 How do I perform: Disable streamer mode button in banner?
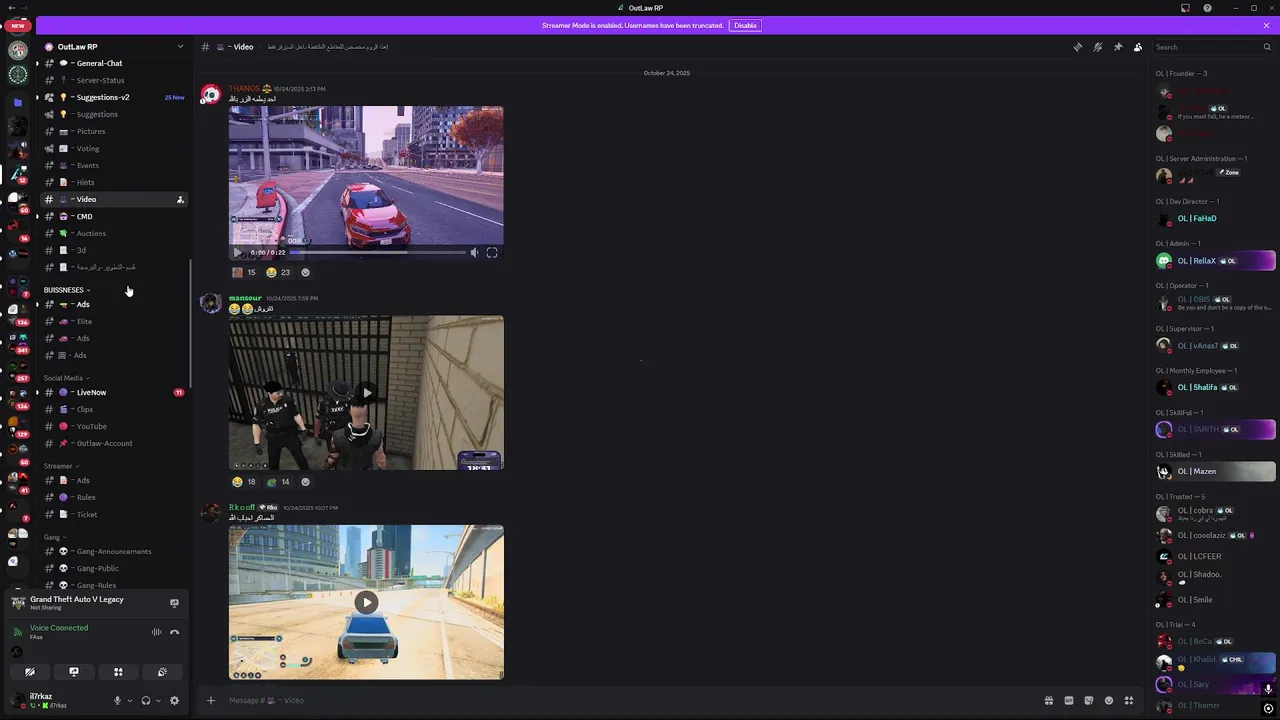point(745,25)
